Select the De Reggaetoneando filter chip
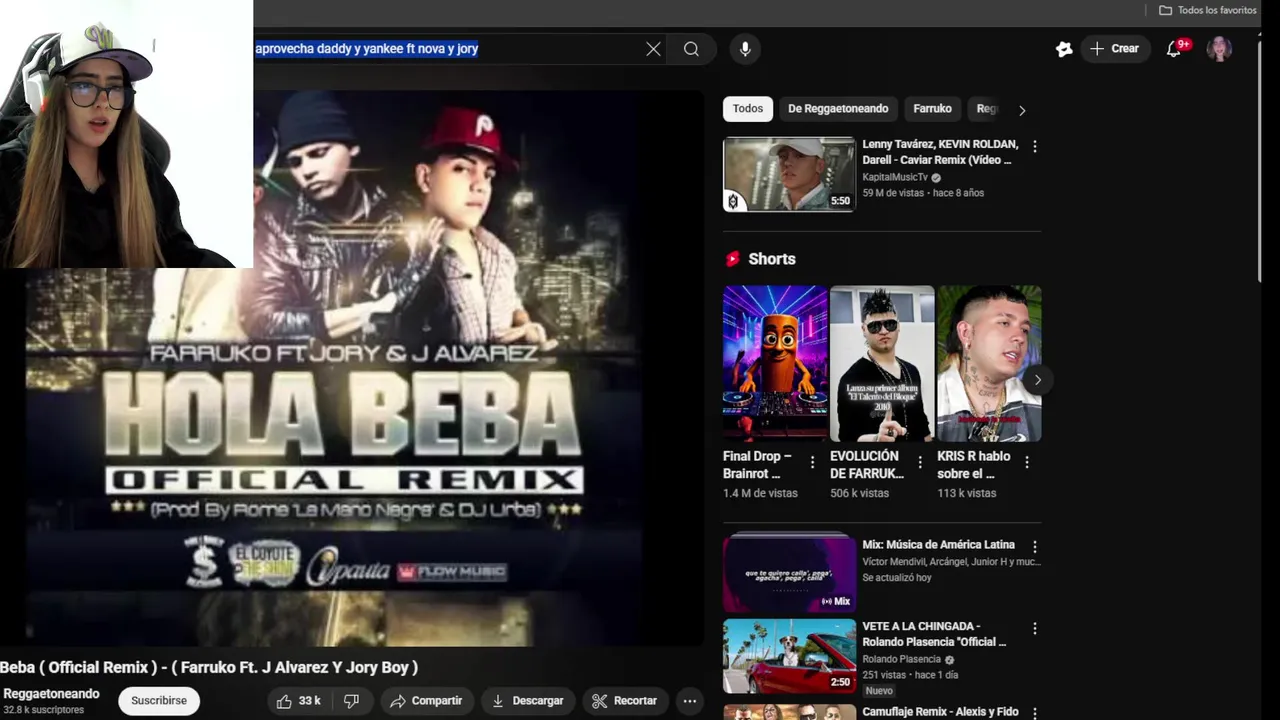The image size is (1280, 720). [x=838, y=109]
